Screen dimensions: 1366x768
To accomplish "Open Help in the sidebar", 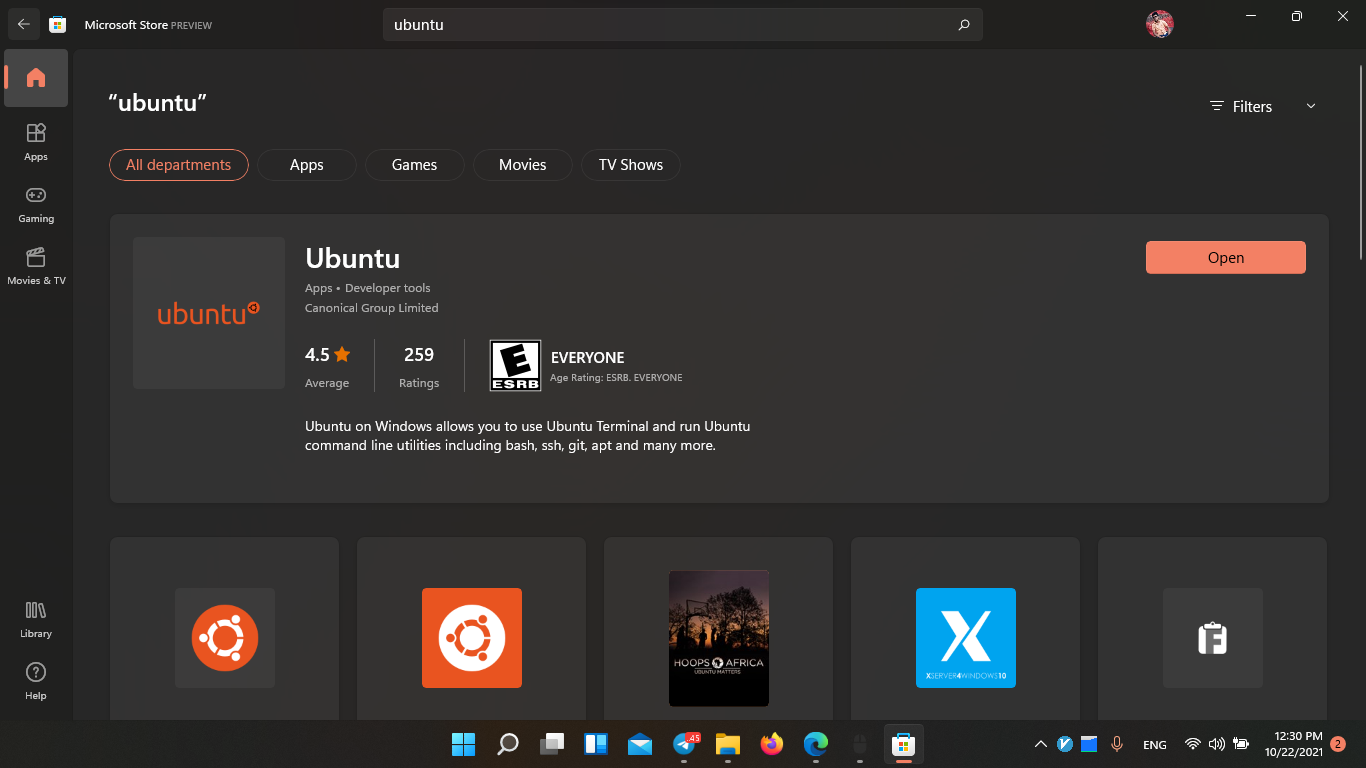I will 36,681.
